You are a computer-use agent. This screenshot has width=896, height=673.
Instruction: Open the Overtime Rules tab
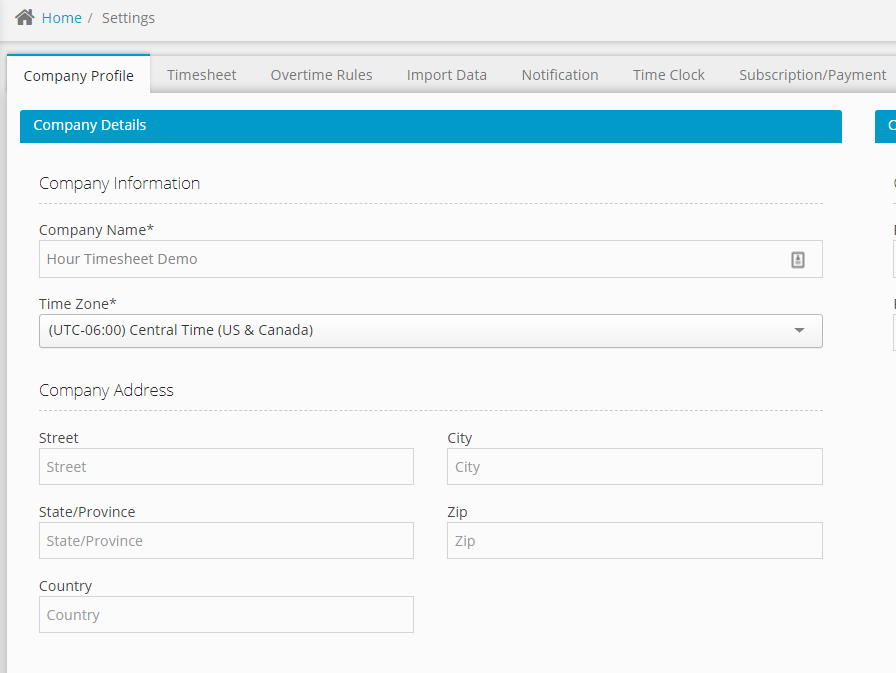(x=321, y=73)
